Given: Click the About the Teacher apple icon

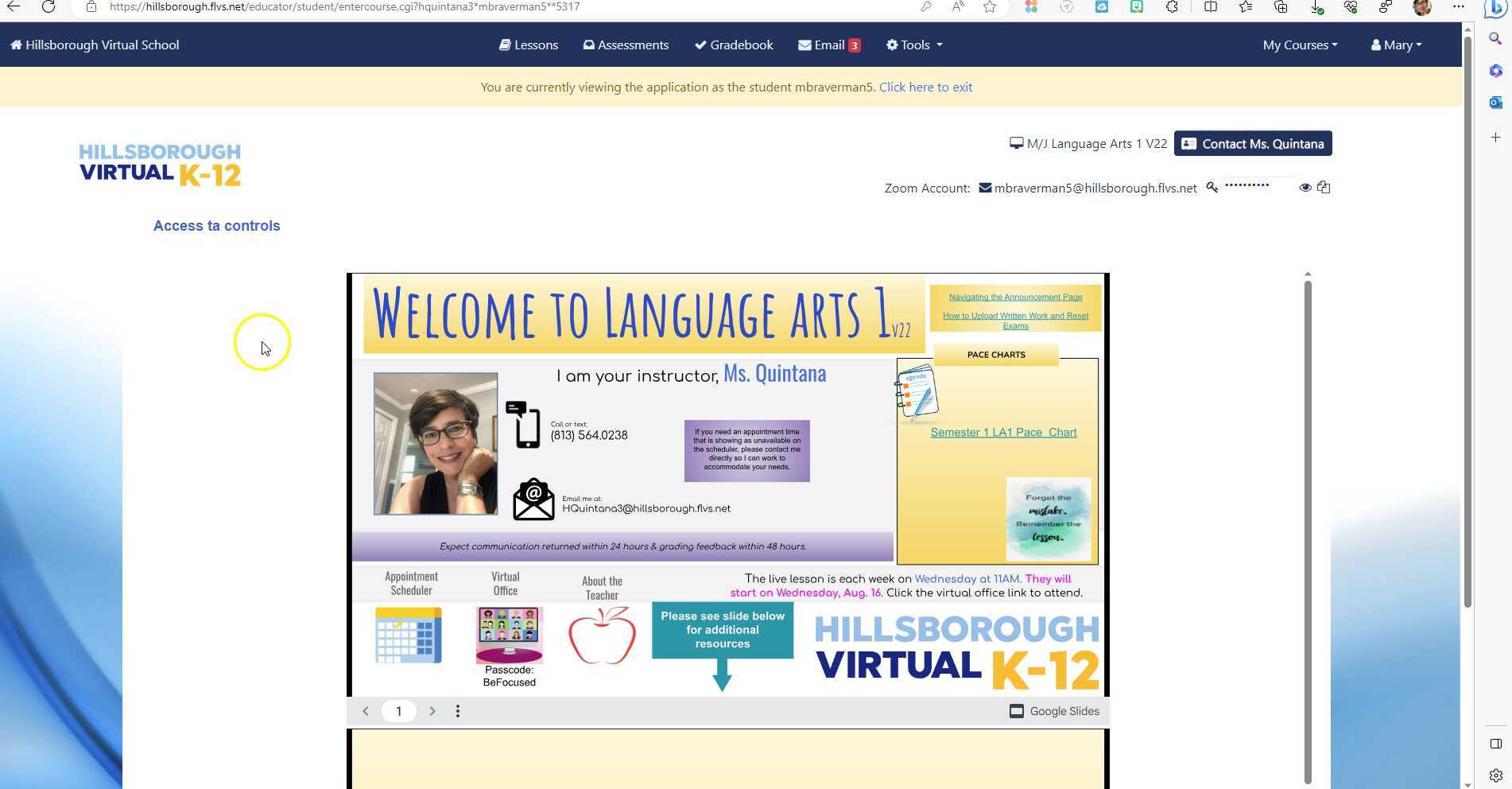Looking at the screenshot, I should [x=602, y=635].
